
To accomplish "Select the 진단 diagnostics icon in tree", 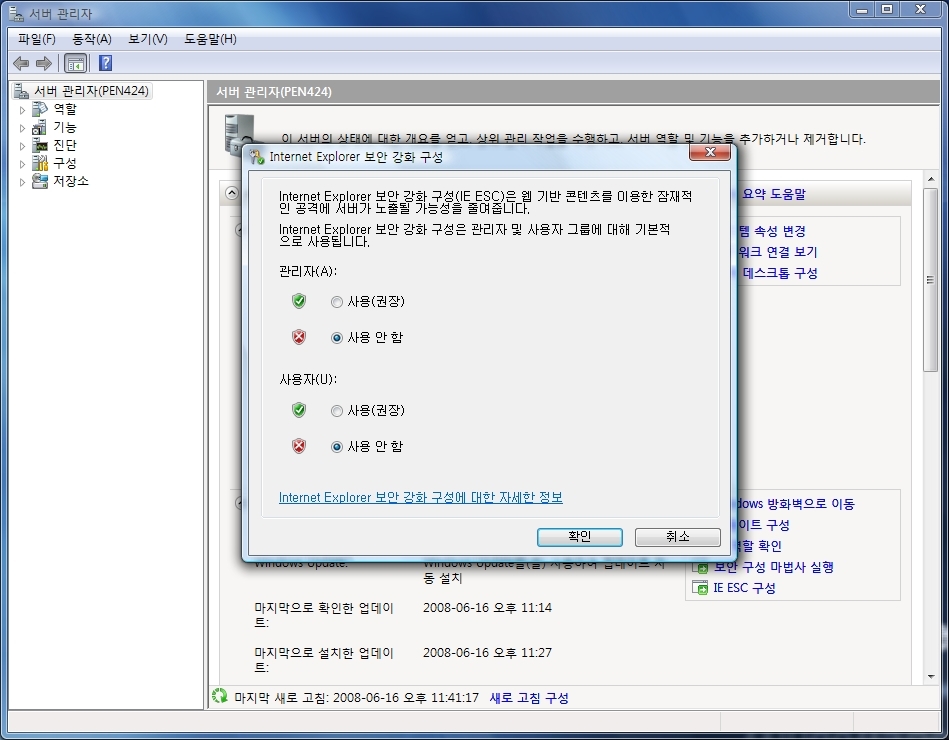I will click(x=40, y=145).
